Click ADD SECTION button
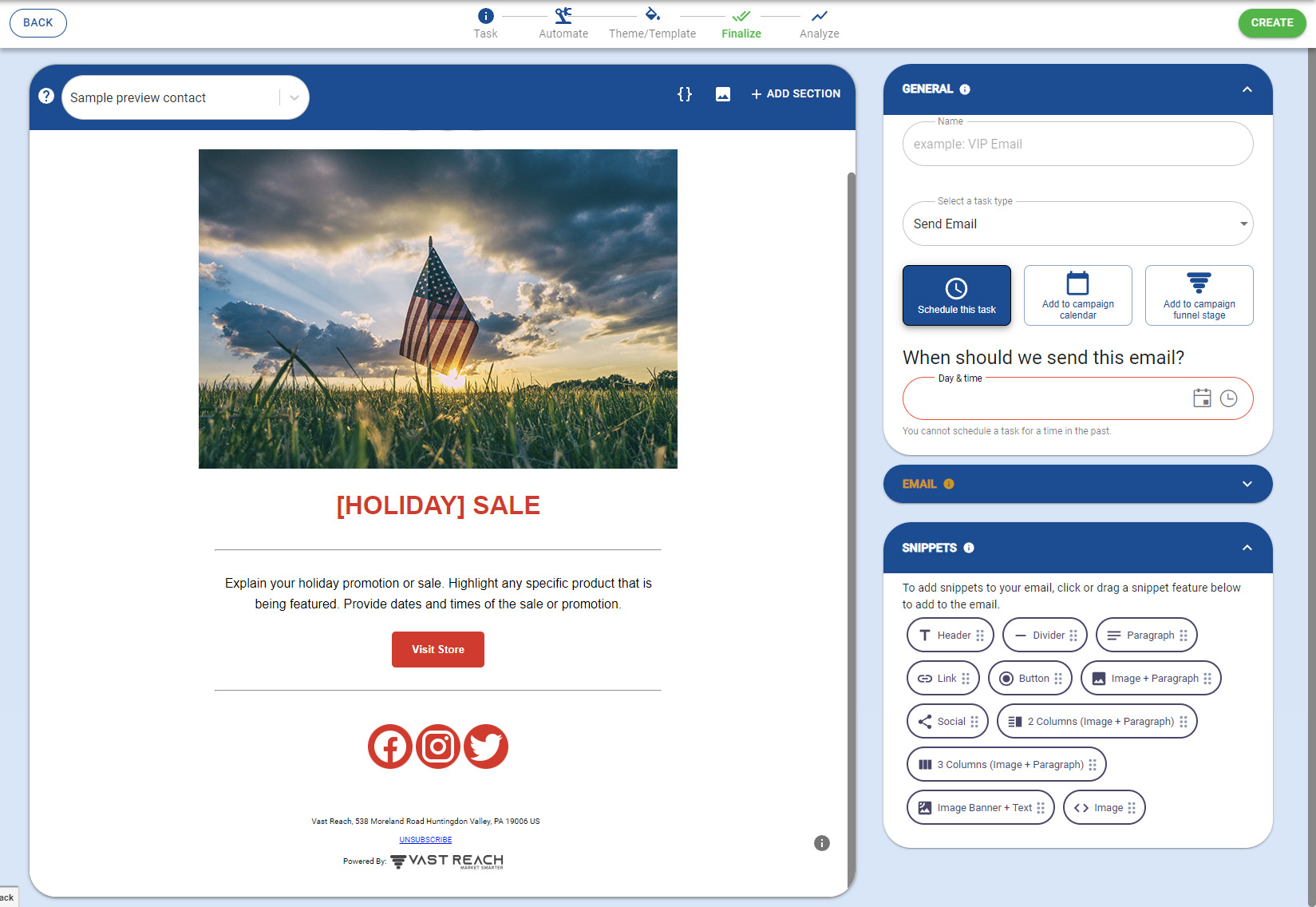This screenshot has height=907, width=1316. 796,94
